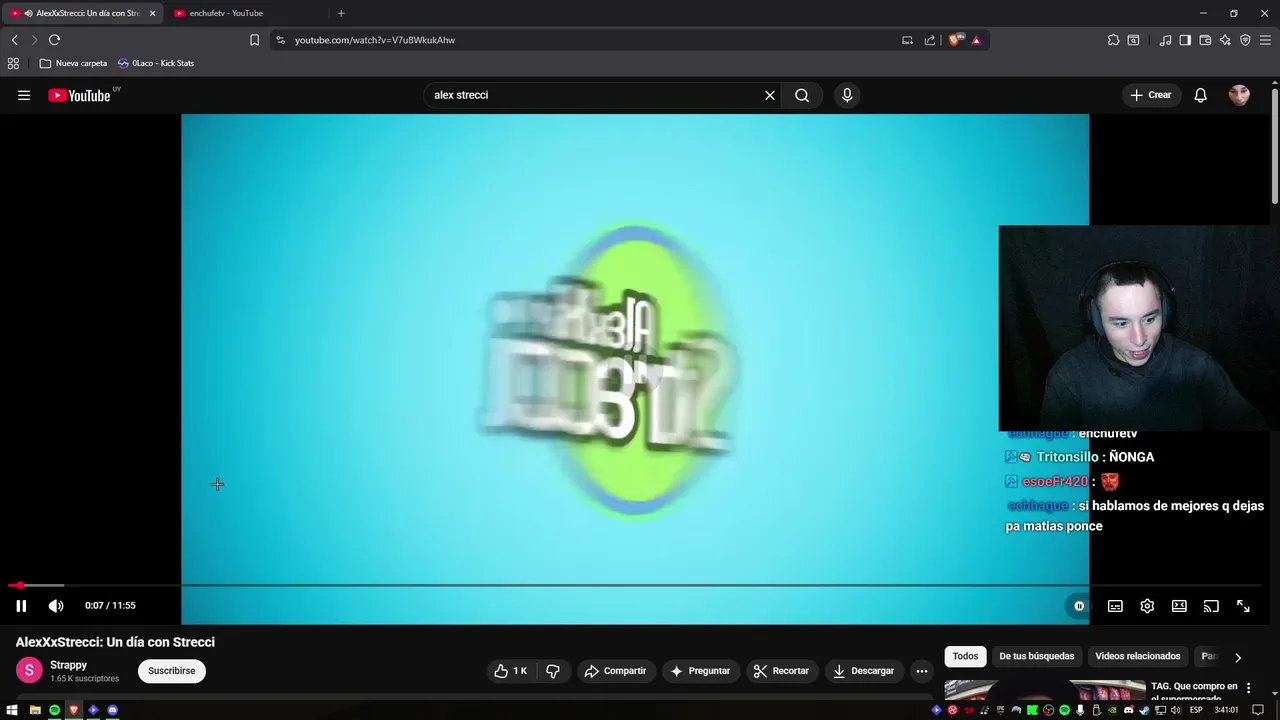Screen dimensions: 1280x720
Task: Click the browser address bar URL
Action: tap(375, 40)
